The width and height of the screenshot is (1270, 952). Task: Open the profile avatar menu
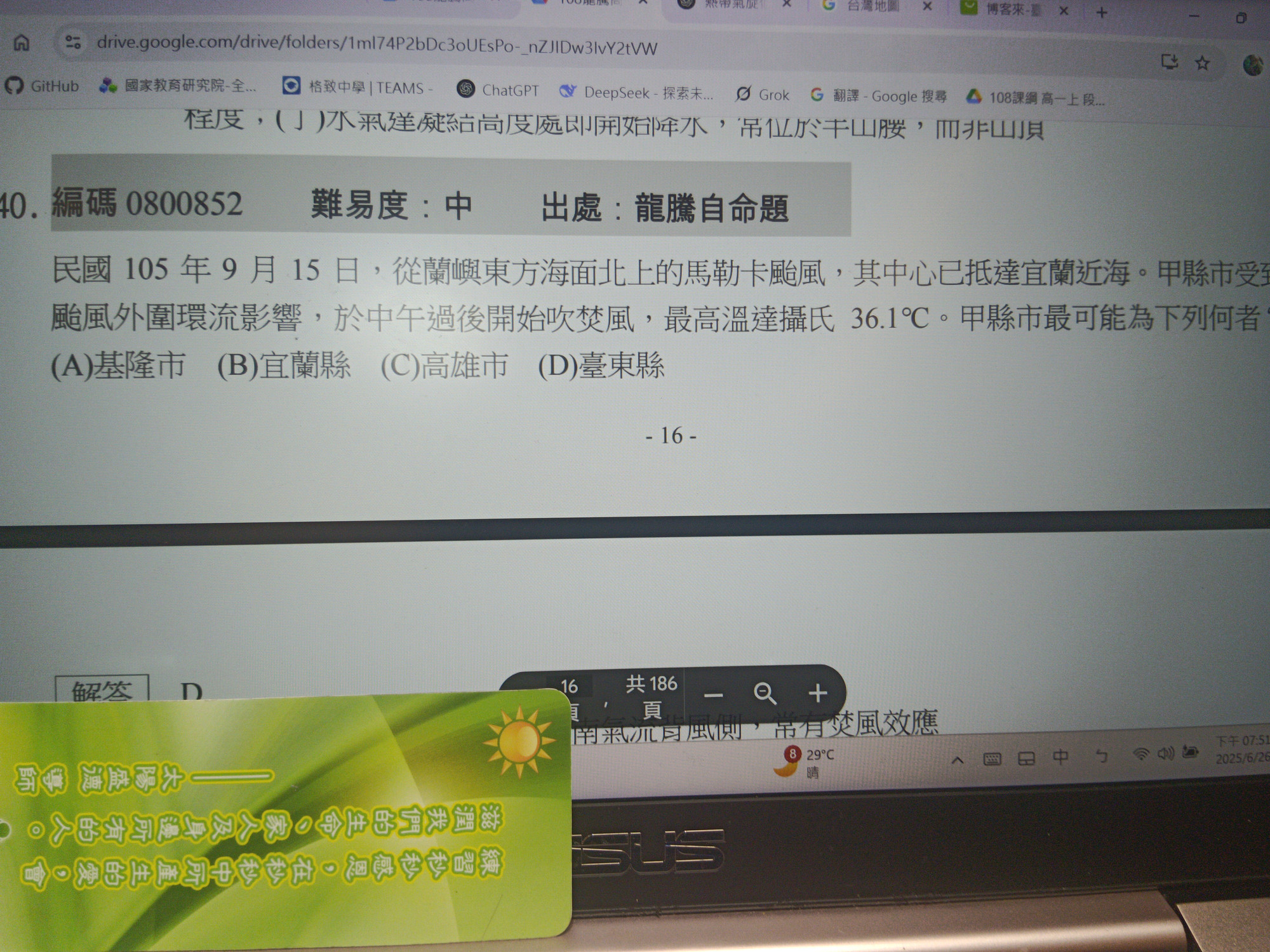(x=1253, y=65)
